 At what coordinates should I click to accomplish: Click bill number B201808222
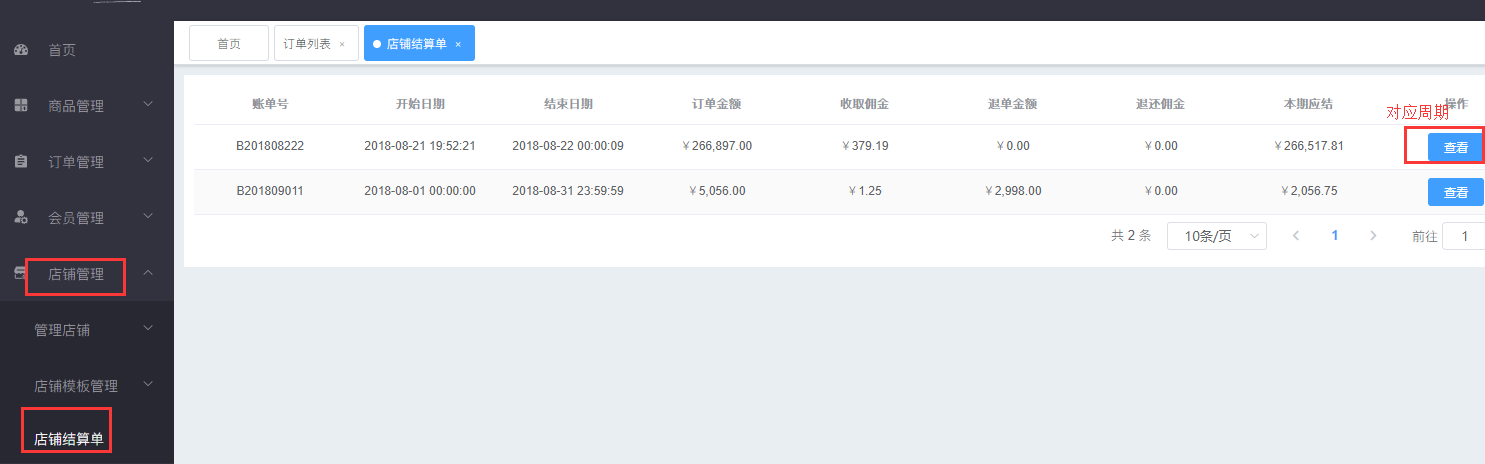(270, 146)
